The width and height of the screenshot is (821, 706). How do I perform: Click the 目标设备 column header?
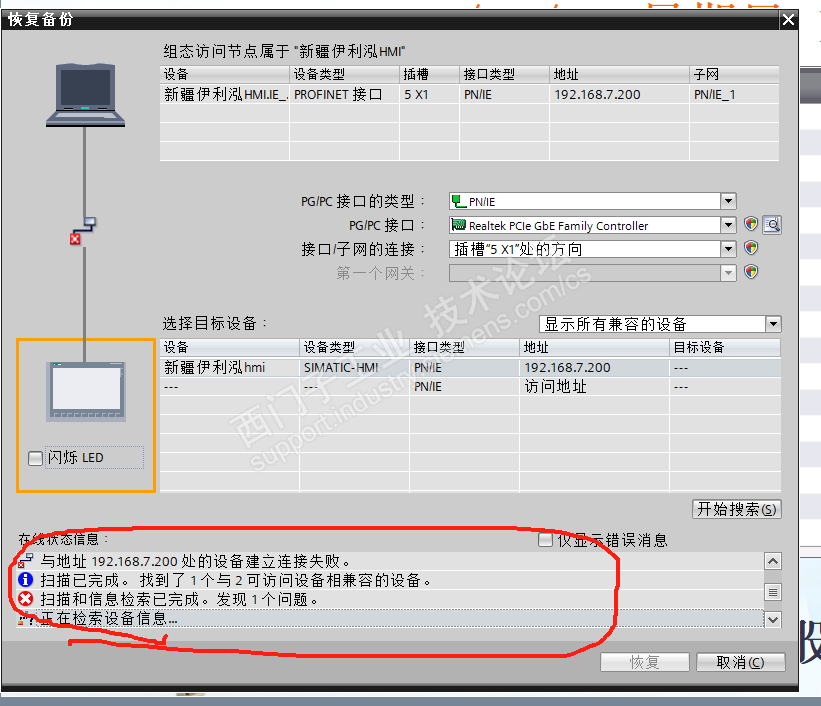pyautogui.click(x=725, y=347)
